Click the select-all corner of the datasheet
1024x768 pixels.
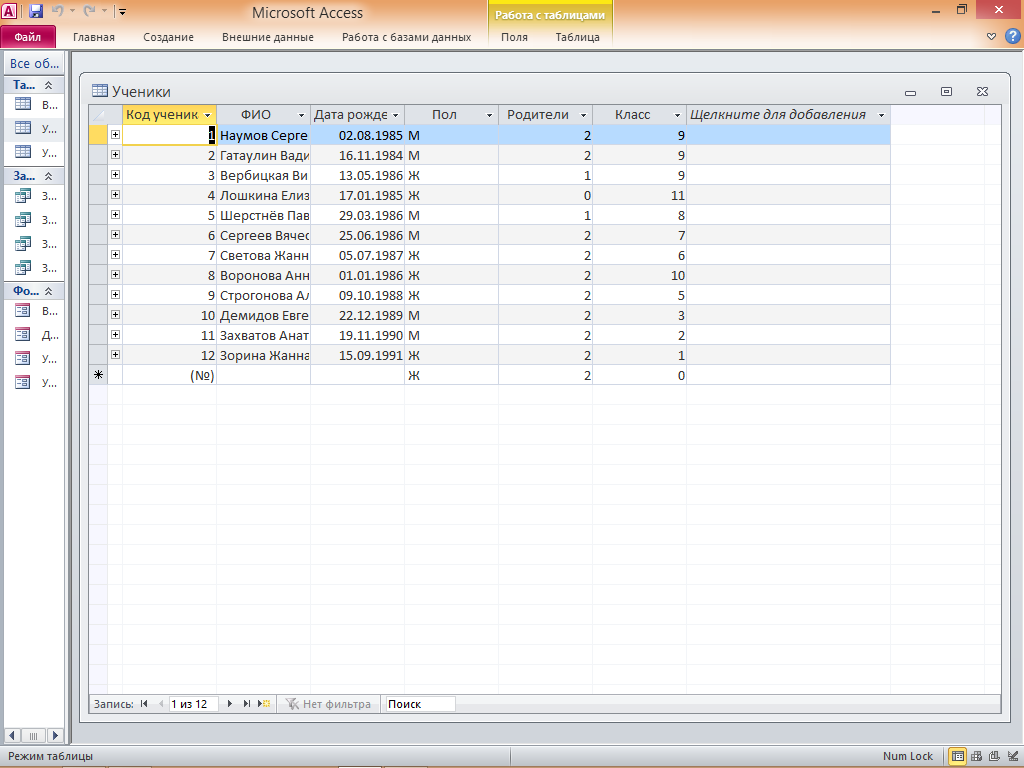(x=98, y=115)
